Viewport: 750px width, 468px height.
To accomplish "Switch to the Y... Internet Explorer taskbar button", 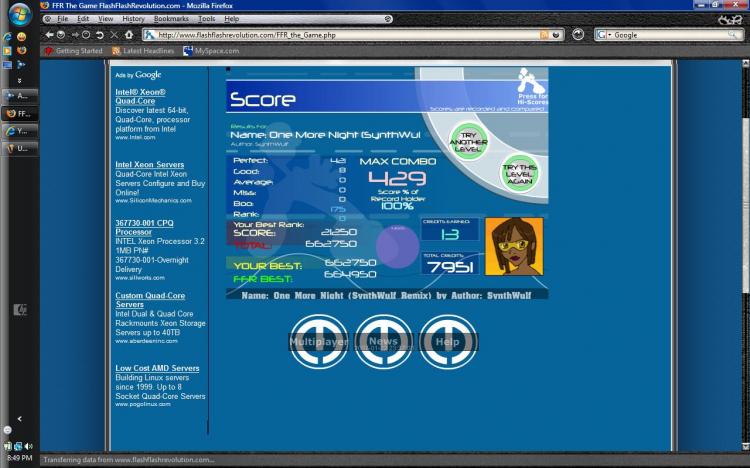I will [x=20, y=131].
